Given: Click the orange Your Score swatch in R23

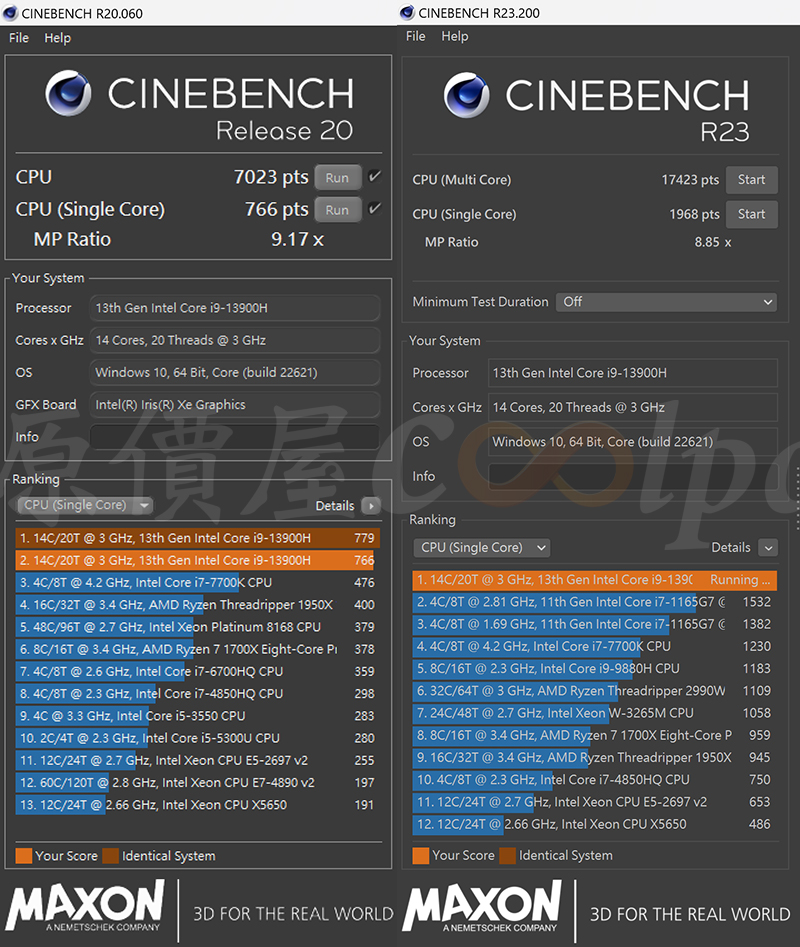Looking at the screenshot, I should 421,855.
